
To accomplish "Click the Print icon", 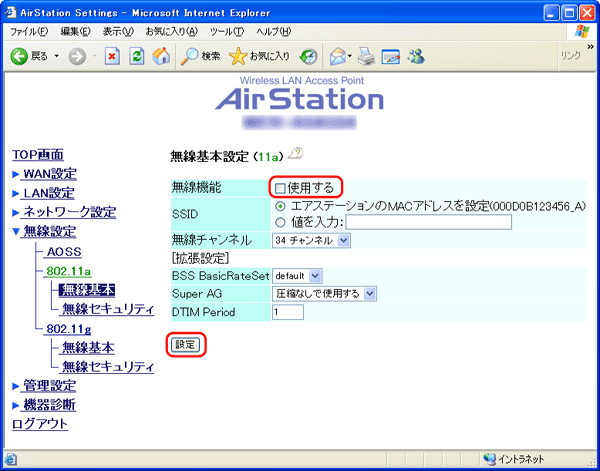I will (x=366, y=57).
